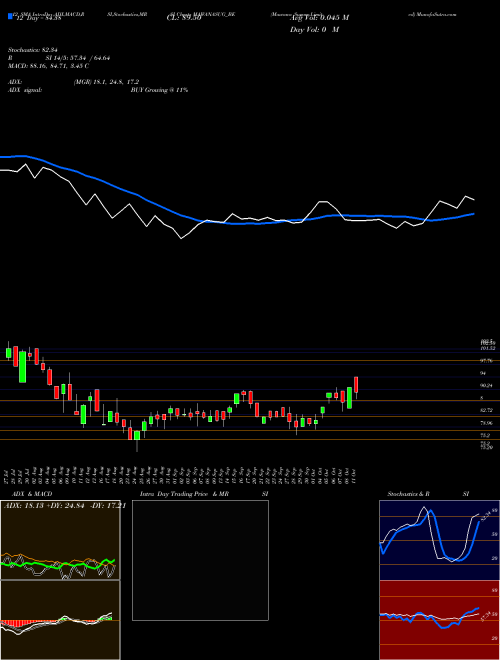Click the blue SMA legend square
Image resolution: width=500 pixels, height=660 pixels.
10,17
